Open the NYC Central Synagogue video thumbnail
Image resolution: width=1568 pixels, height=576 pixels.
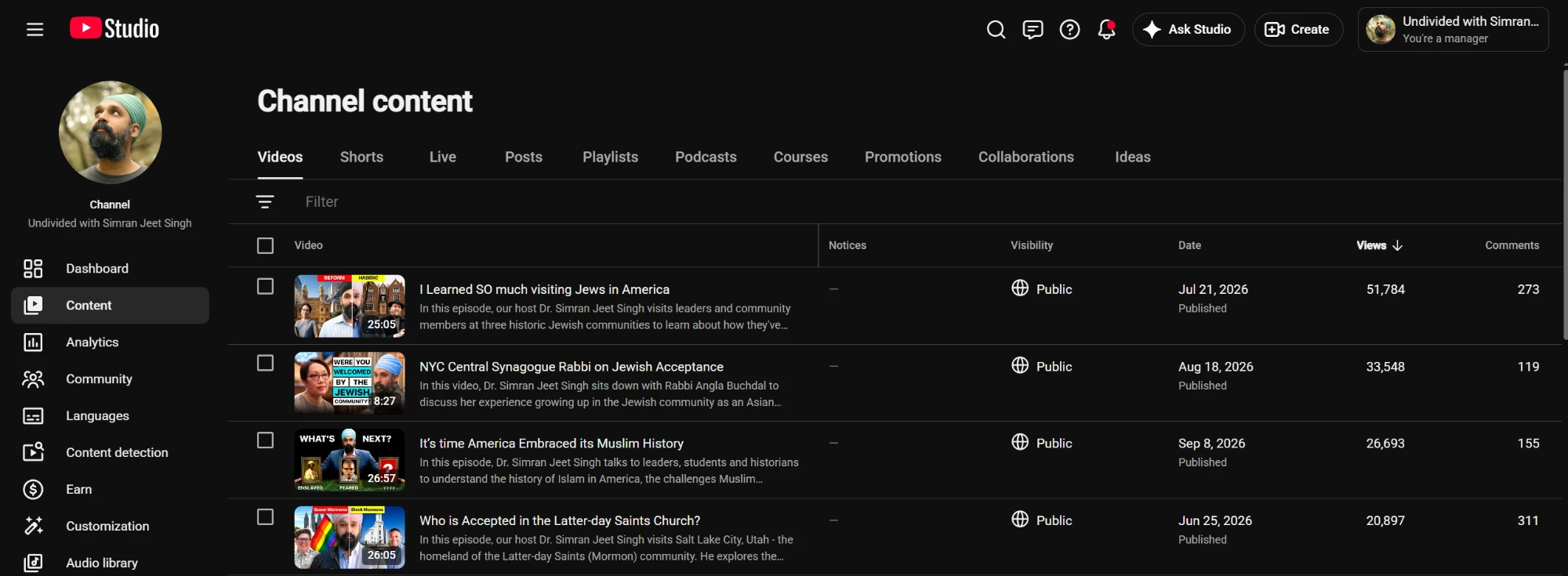click(350, 383)
